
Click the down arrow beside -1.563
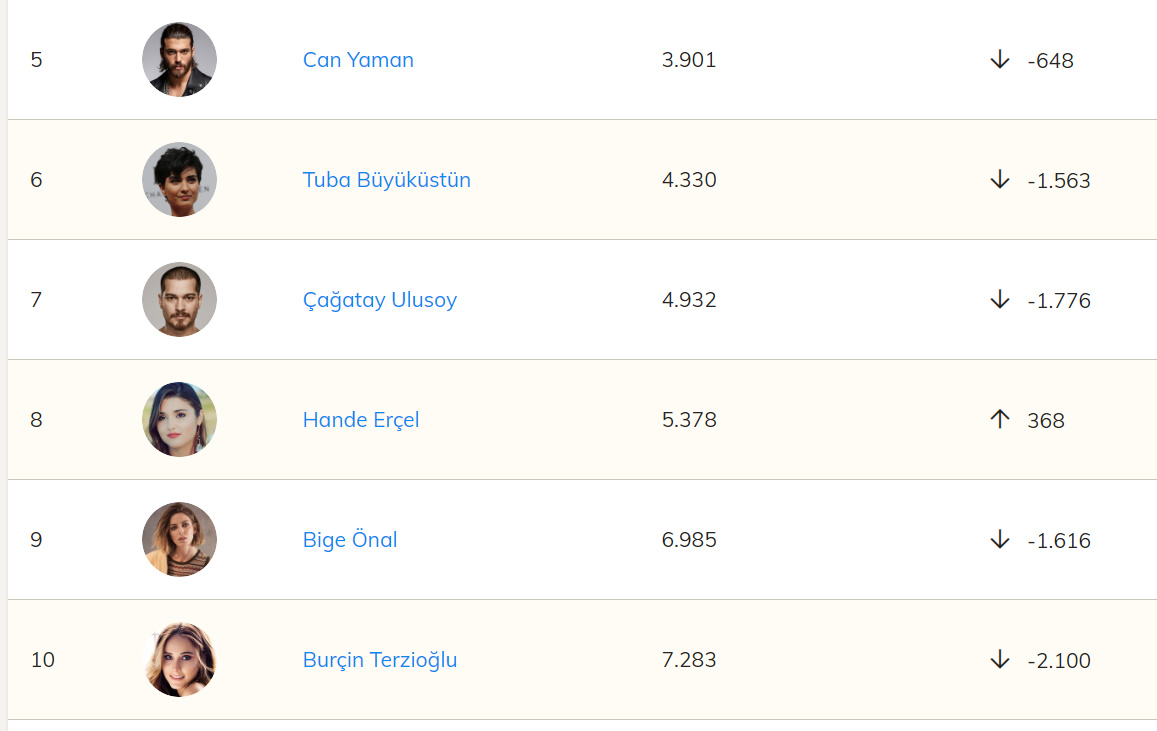point(999,180)
